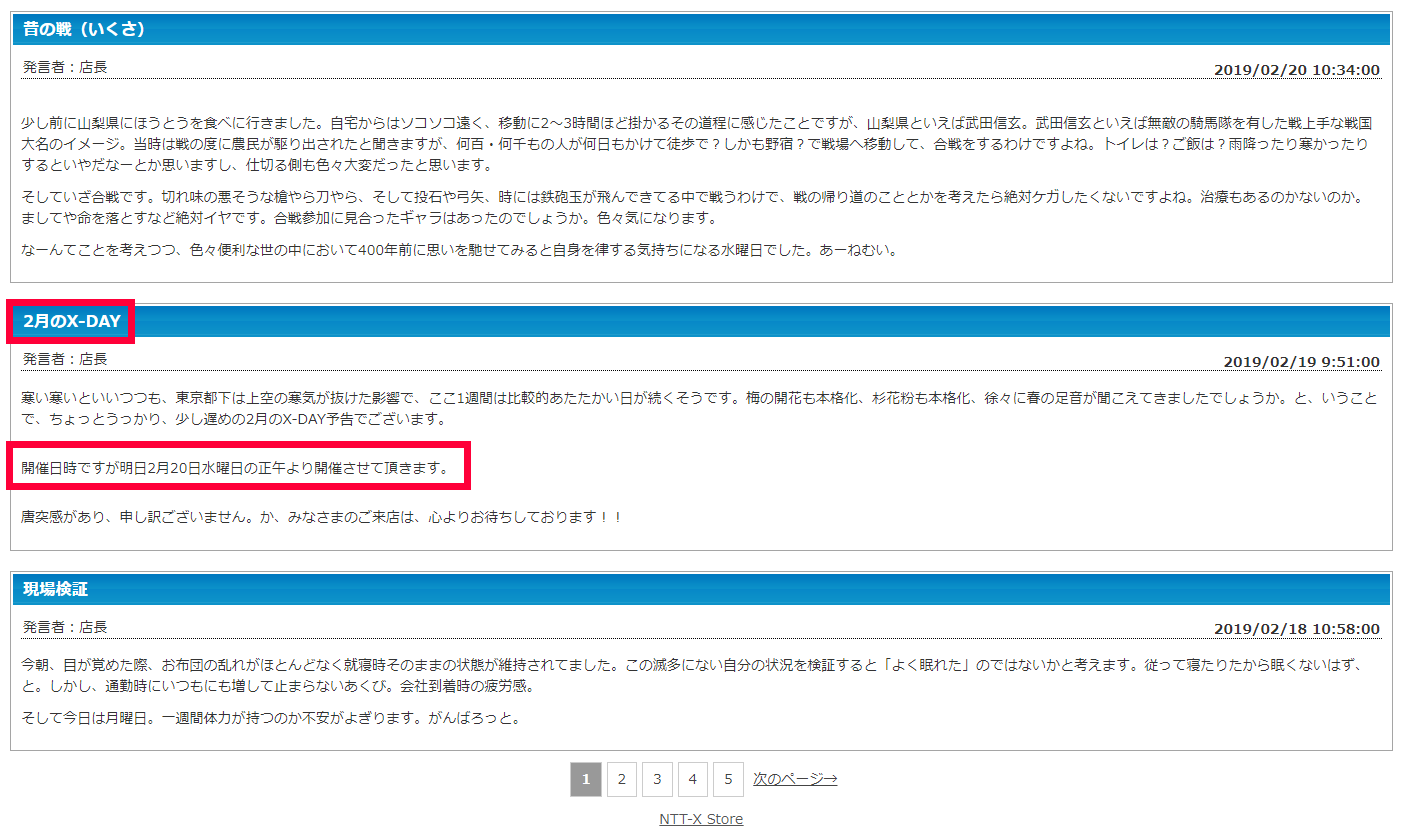Go to page 5 in pagination
1409x834 pixels.
tap(728, 779)
